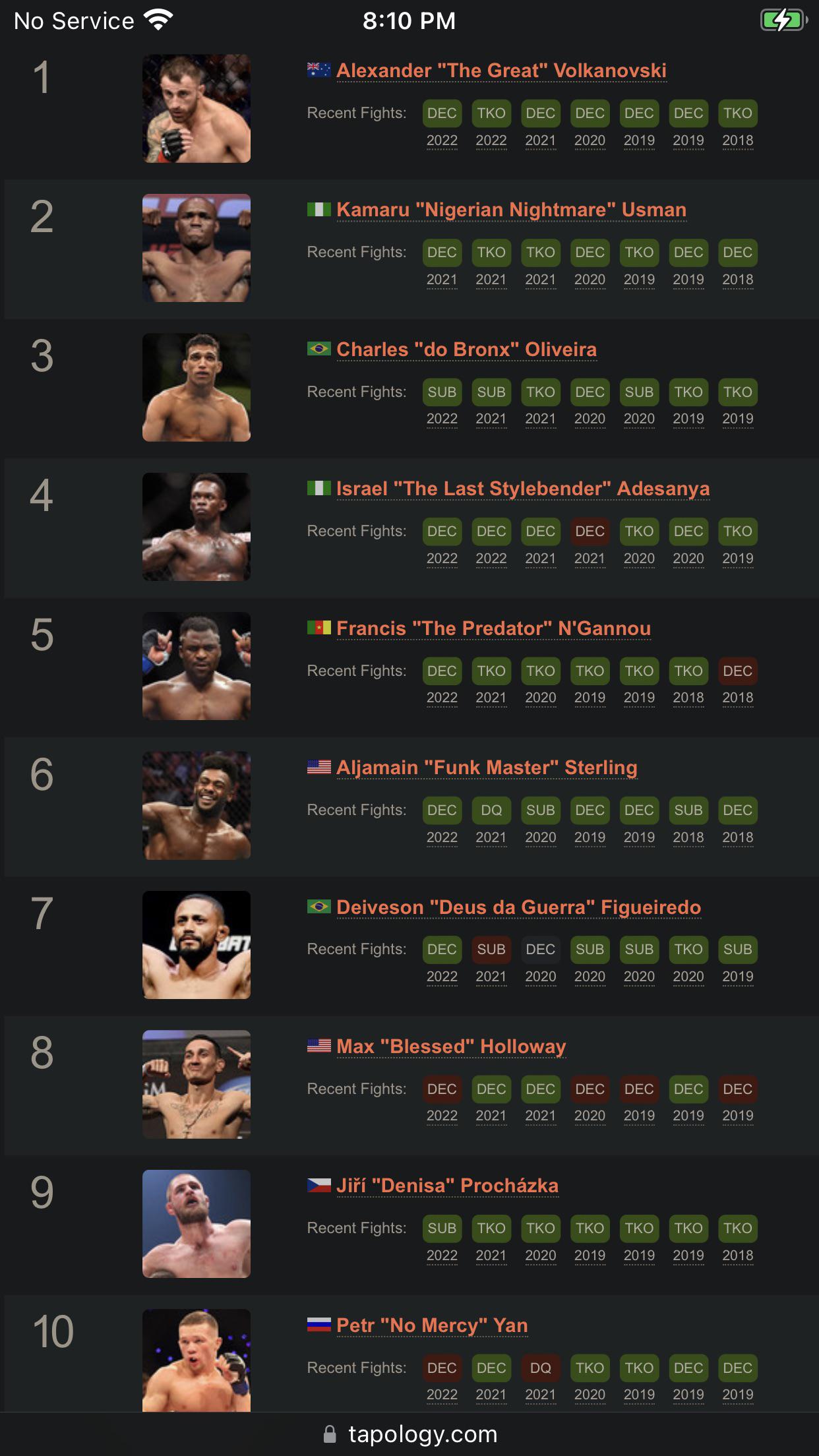
Task: Tap the charging battery icon
Action: (783, 20)
